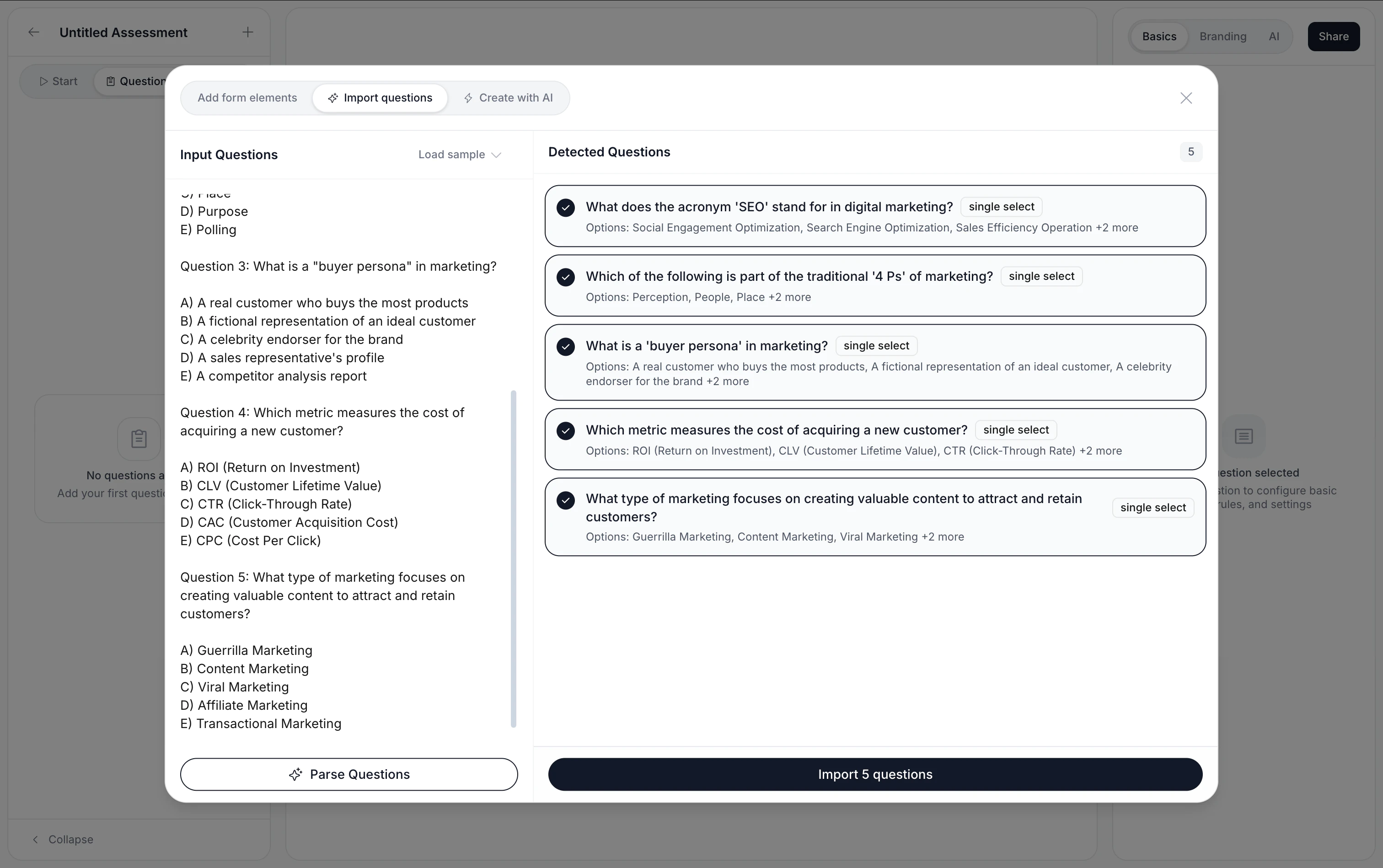Click the single select tag on the '4 Ps' question
The height and width of the screenshot is (868, 1383).
[1041, 277]
